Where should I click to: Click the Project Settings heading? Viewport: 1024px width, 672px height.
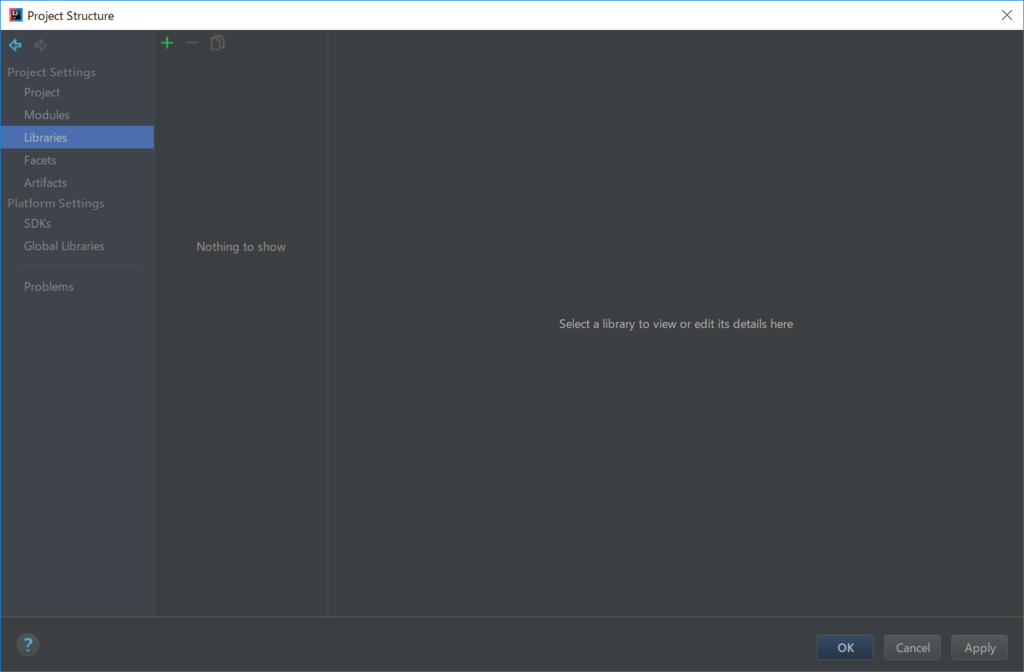click(x=52, y=72)
